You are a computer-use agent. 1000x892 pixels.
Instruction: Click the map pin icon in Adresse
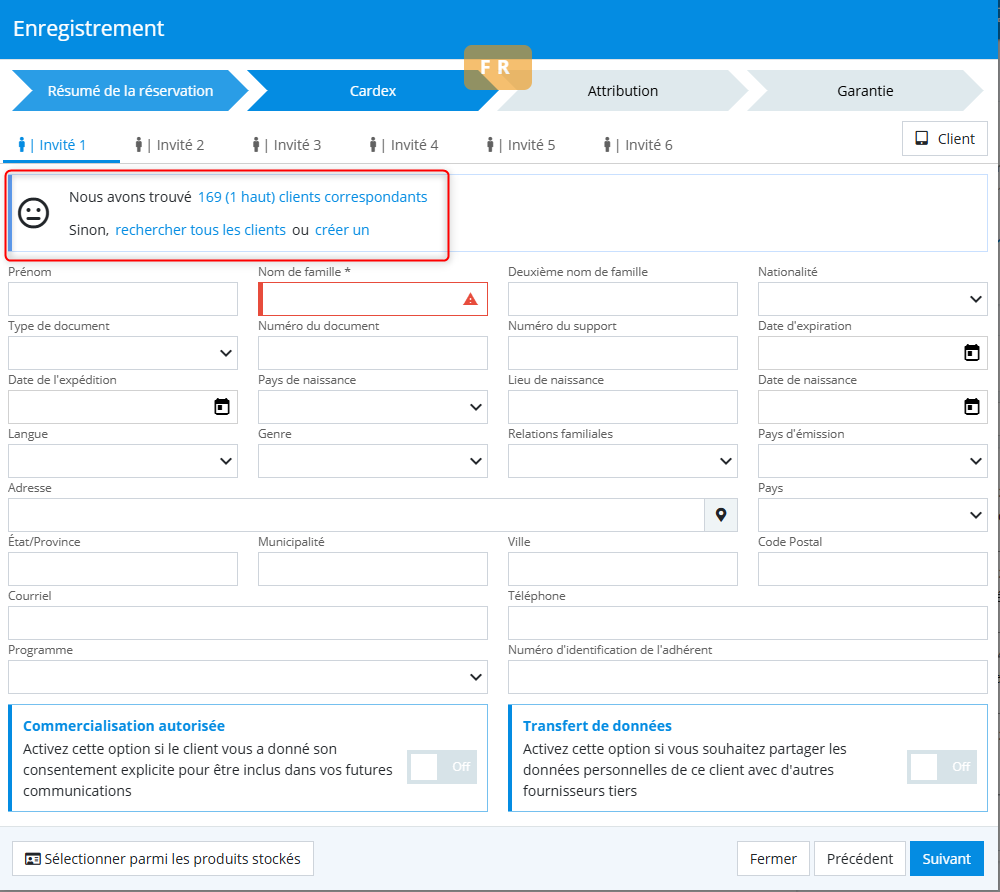pyautogui.click(x=720, y=515)
